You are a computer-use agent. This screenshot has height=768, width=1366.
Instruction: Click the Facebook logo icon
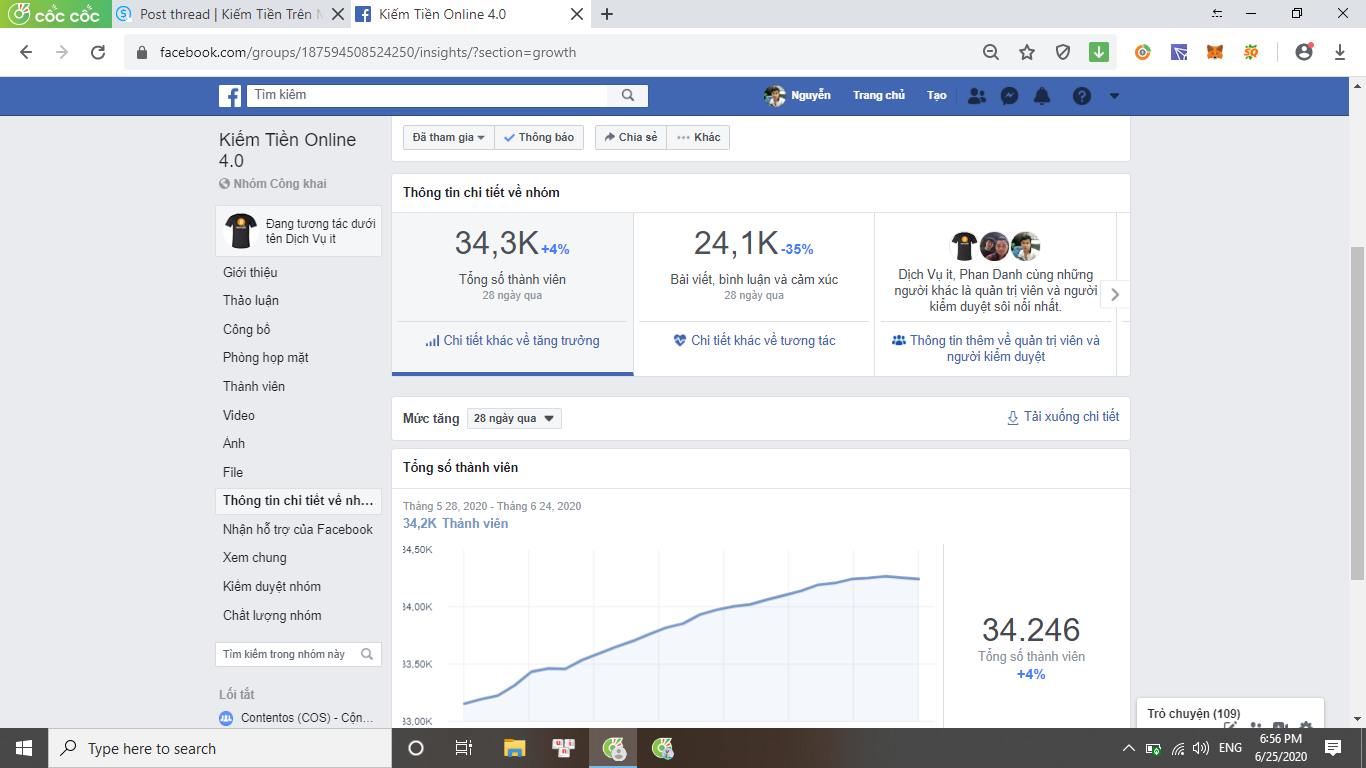click(230, 96)
